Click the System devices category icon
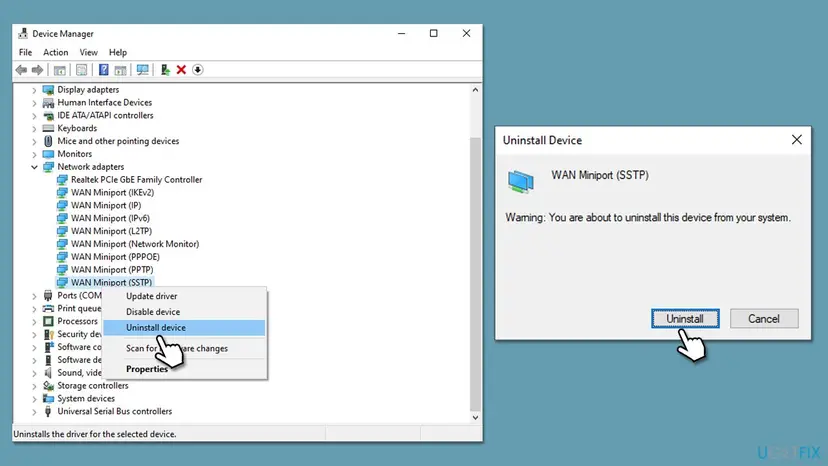This screenshot has height=466, width=828. (48, 398)
